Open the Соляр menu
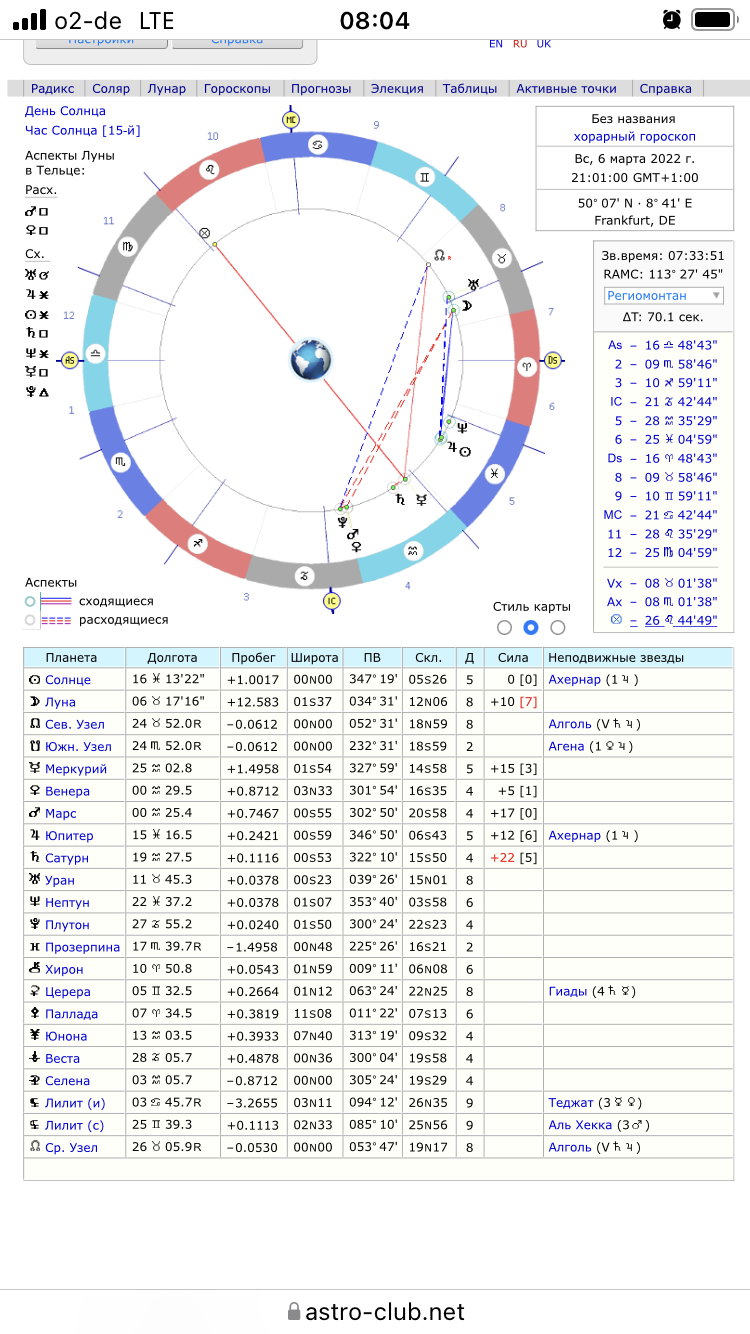The image size is (750, 1334). pyautogui.click(x=111, y=88)
